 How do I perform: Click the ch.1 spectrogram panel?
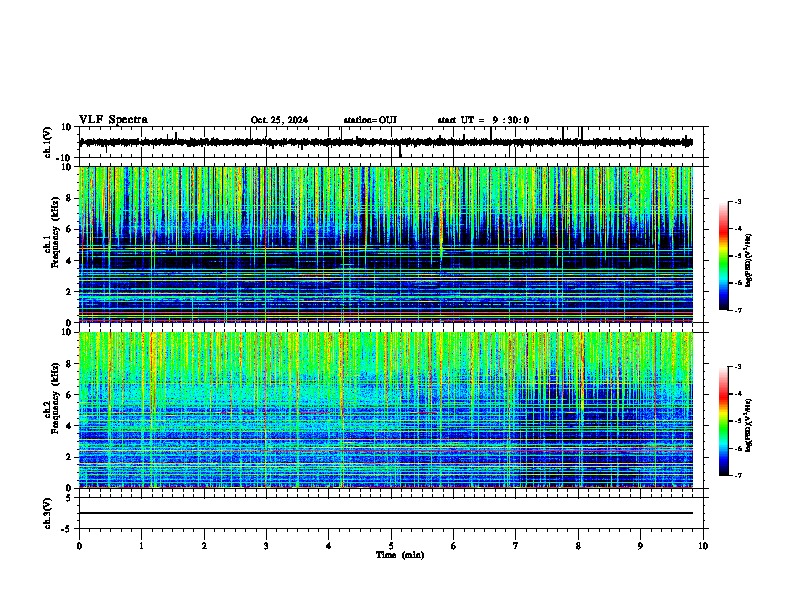coord(386,244)
